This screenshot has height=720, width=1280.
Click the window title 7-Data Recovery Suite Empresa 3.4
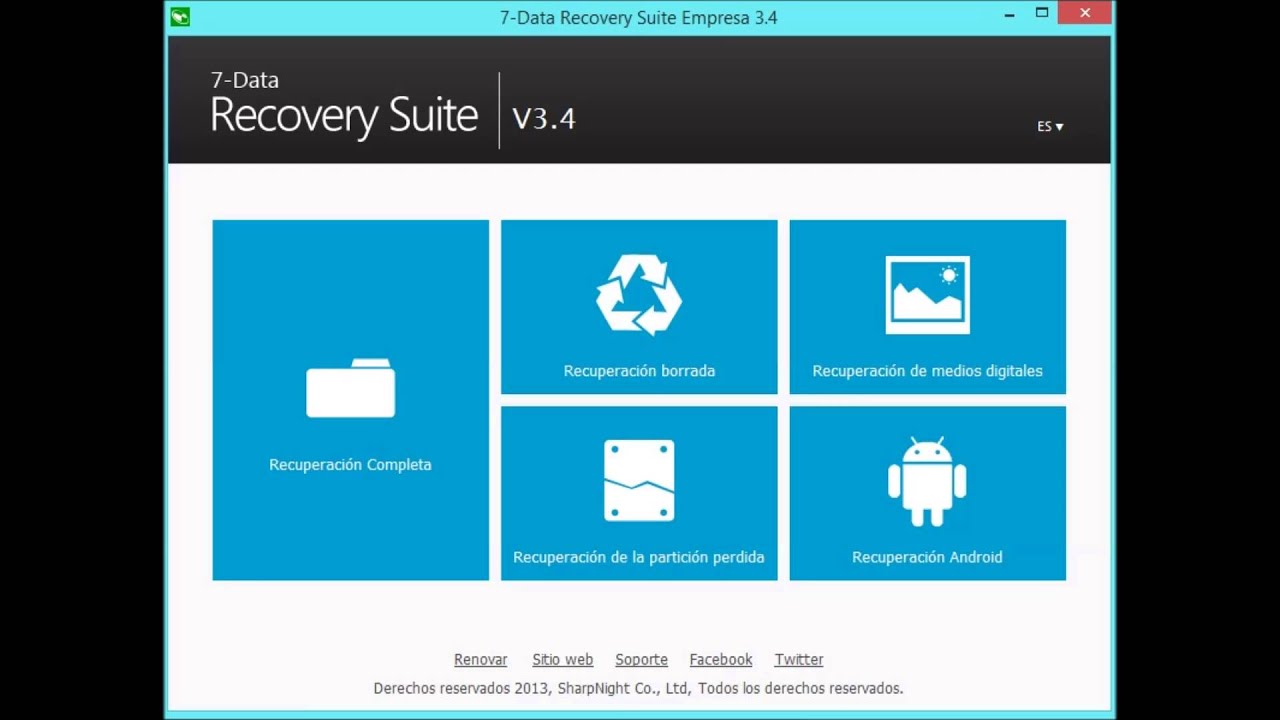click(639, 18)
